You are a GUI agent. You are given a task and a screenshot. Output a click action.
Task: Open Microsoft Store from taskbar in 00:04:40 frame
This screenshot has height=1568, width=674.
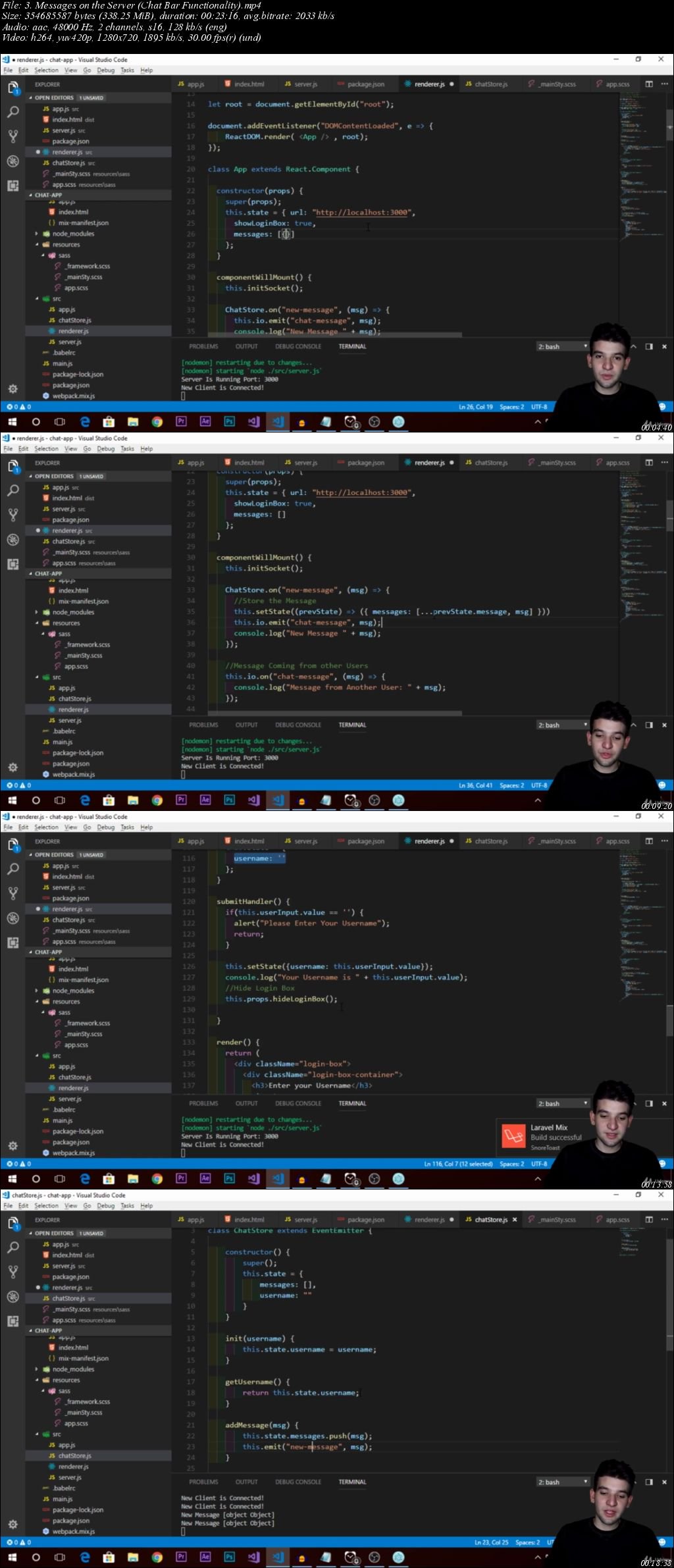tap(109, 422)
